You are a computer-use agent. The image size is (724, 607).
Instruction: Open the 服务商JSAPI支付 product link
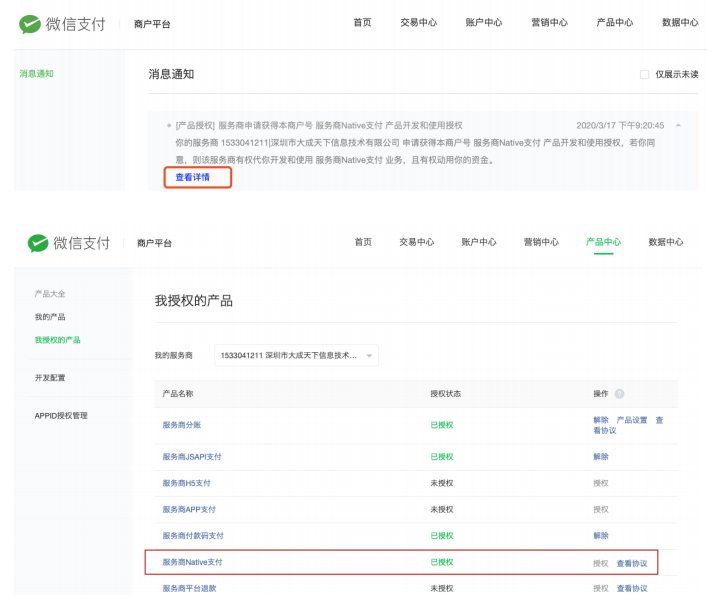click(192, 457)
